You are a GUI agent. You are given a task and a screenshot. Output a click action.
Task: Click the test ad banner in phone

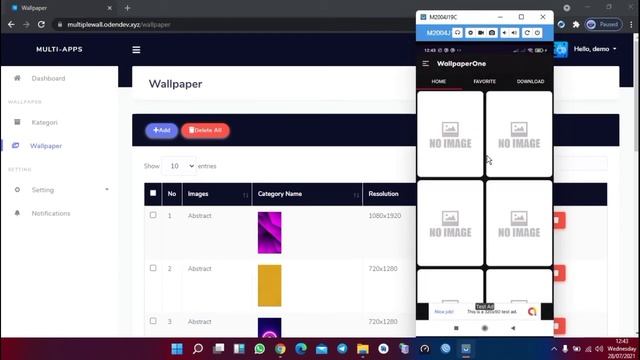[x=484, y=311]
